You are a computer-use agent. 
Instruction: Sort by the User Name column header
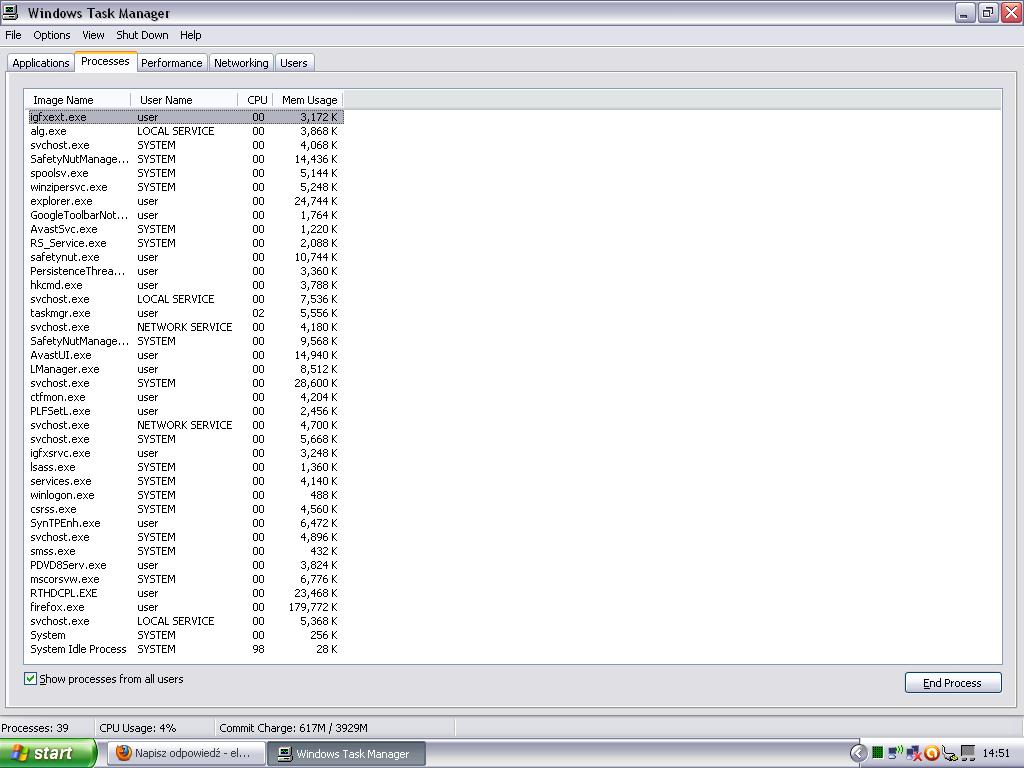pyautogui.click(x=184, y=100)
